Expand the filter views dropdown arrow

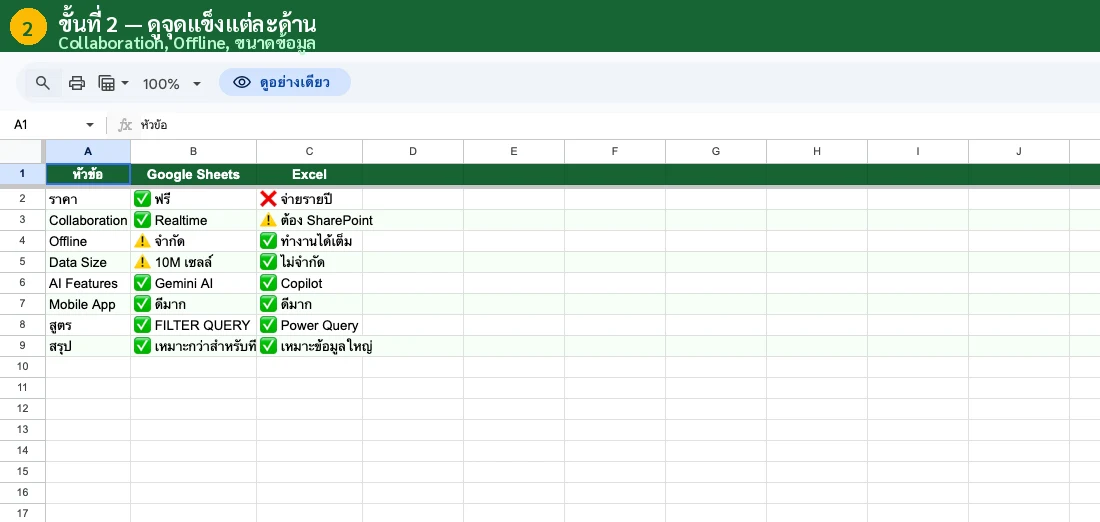pos(126,83)
